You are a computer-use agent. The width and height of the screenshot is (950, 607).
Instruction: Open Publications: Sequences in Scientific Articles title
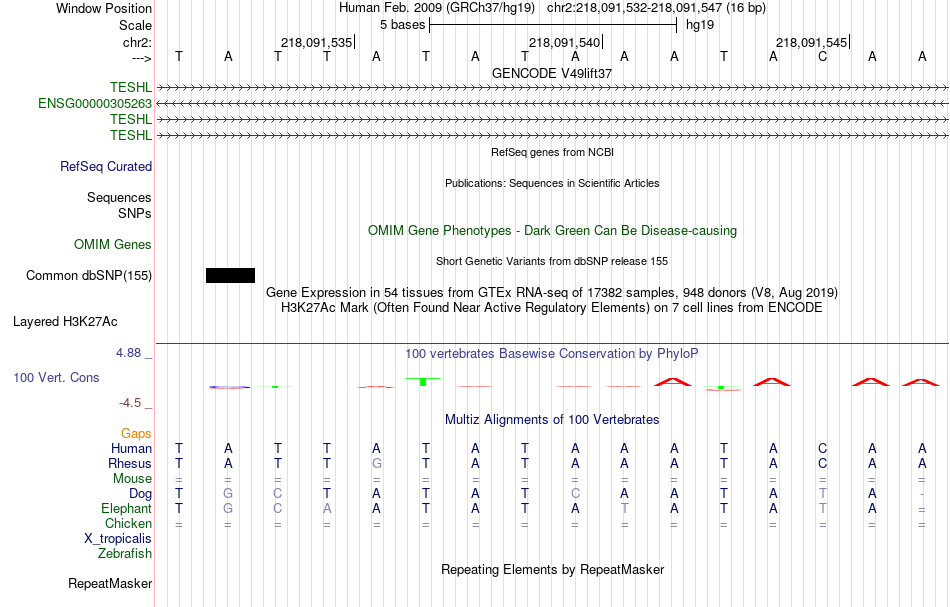click(x=552, y=183)
